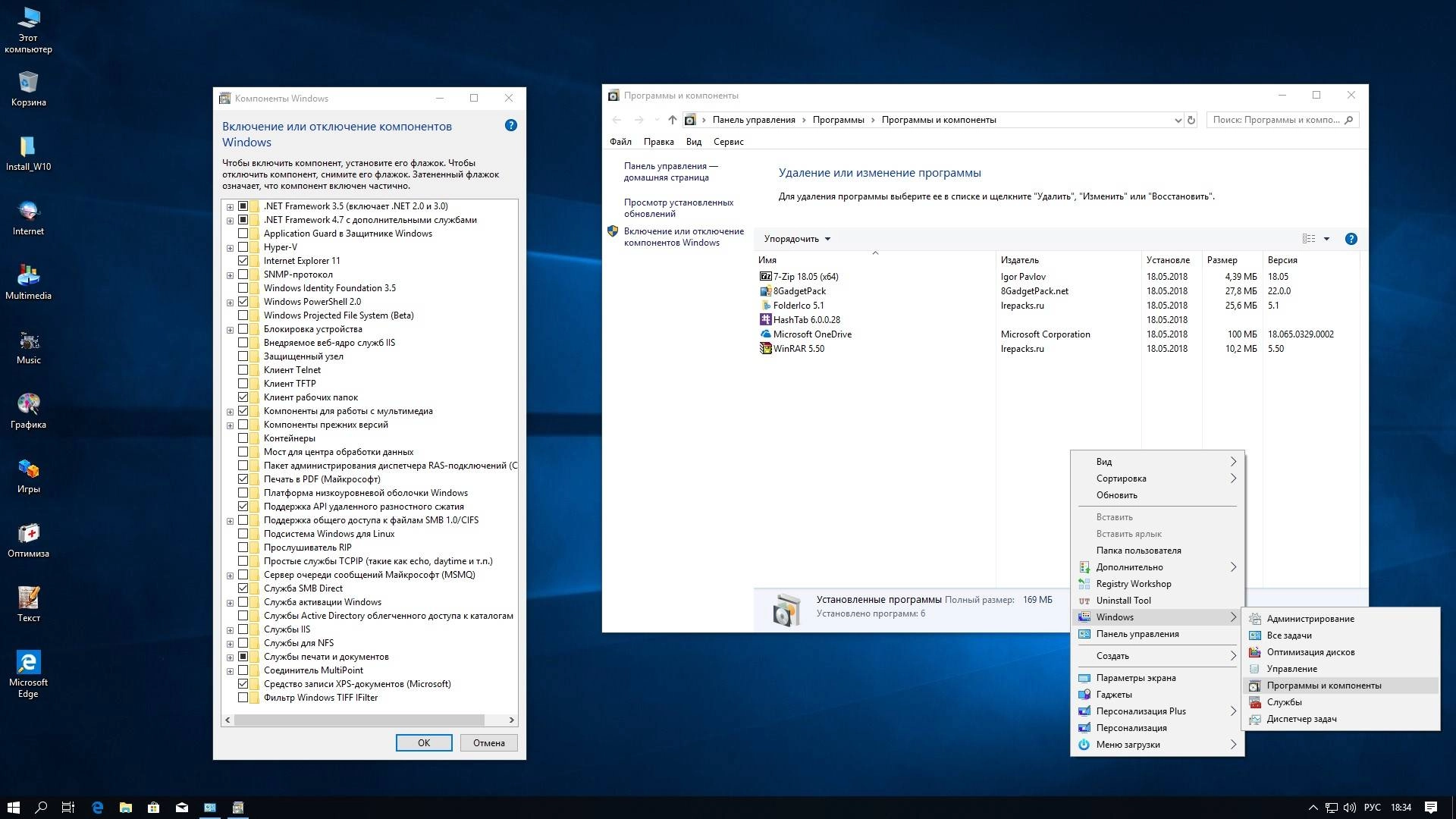Click the refresh icon beside address bar
1456x819 pixels.
(x=1191, y=120)
